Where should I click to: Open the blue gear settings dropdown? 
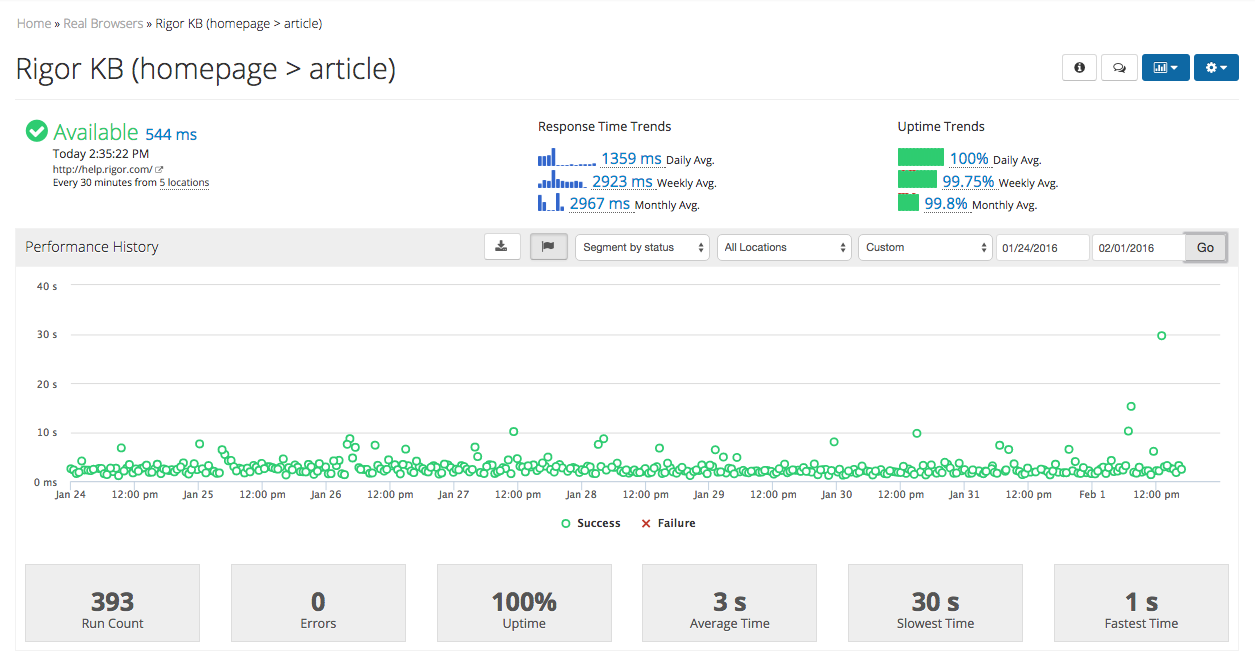point(1216,68)
